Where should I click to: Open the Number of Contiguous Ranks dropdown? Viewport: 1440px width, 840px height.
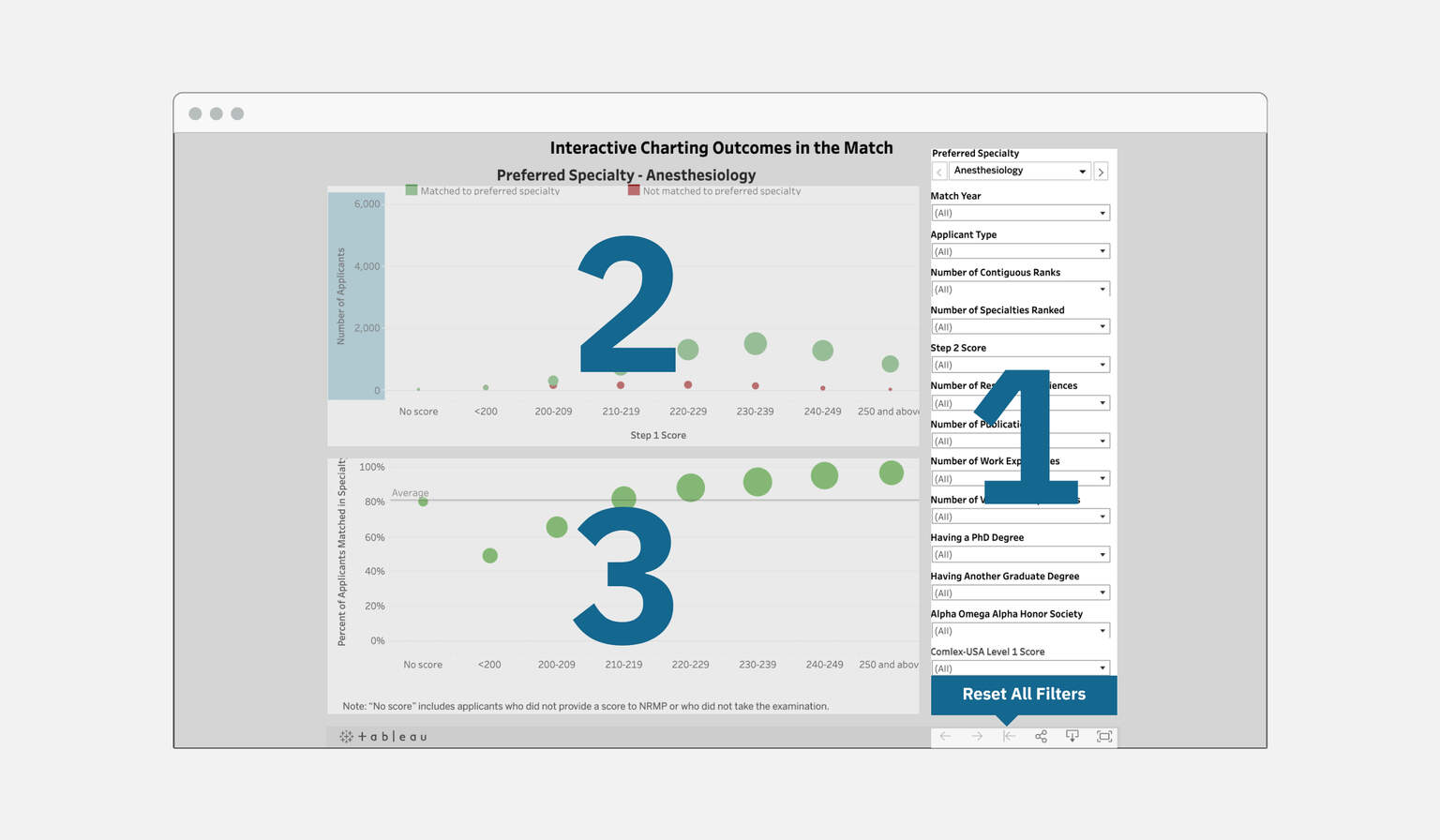click(1020, 289)
